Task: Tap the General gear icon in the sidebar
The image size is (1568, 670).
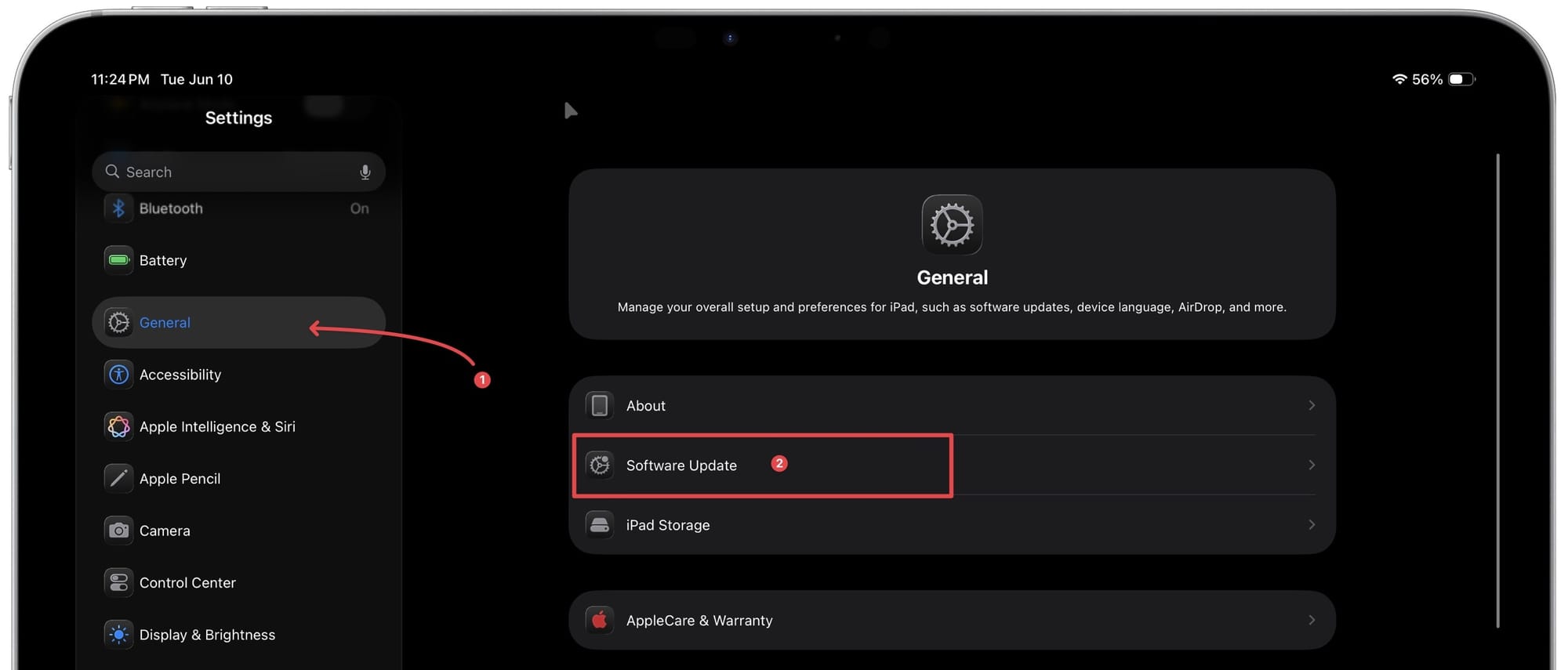Action: click(118, 322)
